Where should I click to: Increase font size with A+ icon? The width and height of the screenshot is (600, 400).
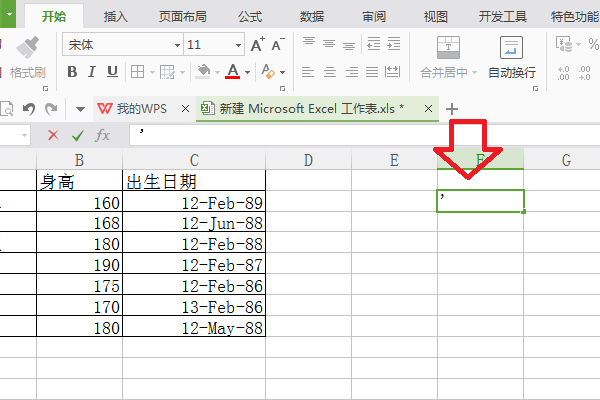click(258, 45)
